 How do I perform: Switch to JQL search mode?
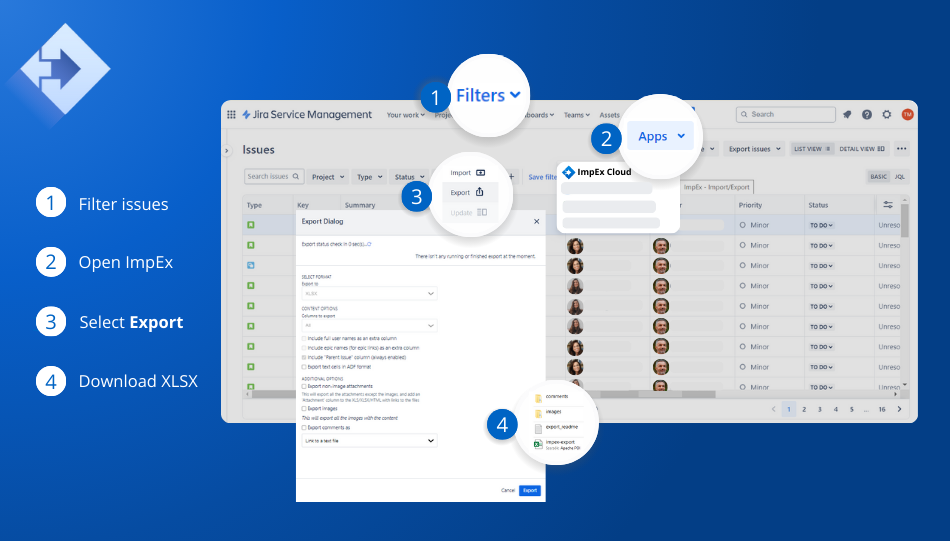(x=900, y=177)
